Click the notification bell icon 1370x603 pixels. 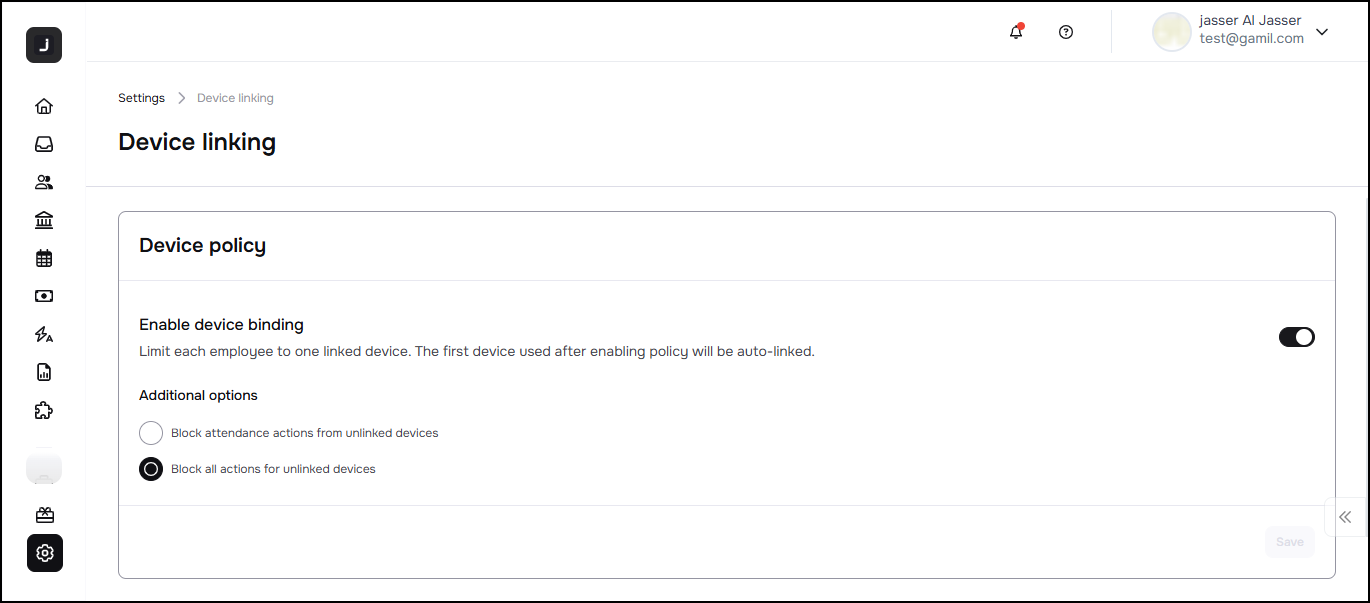(1016, 32)
